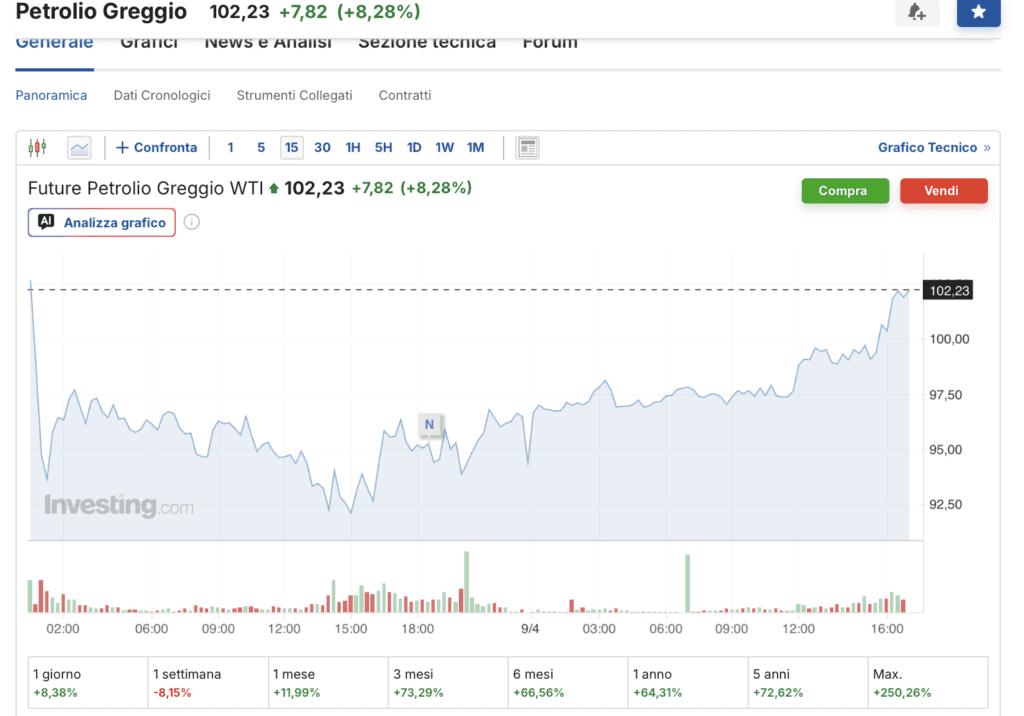Click the star watchlist button
Image resolution: width=1024 pixels, height=716 pixels.
[x=977, y=12]
